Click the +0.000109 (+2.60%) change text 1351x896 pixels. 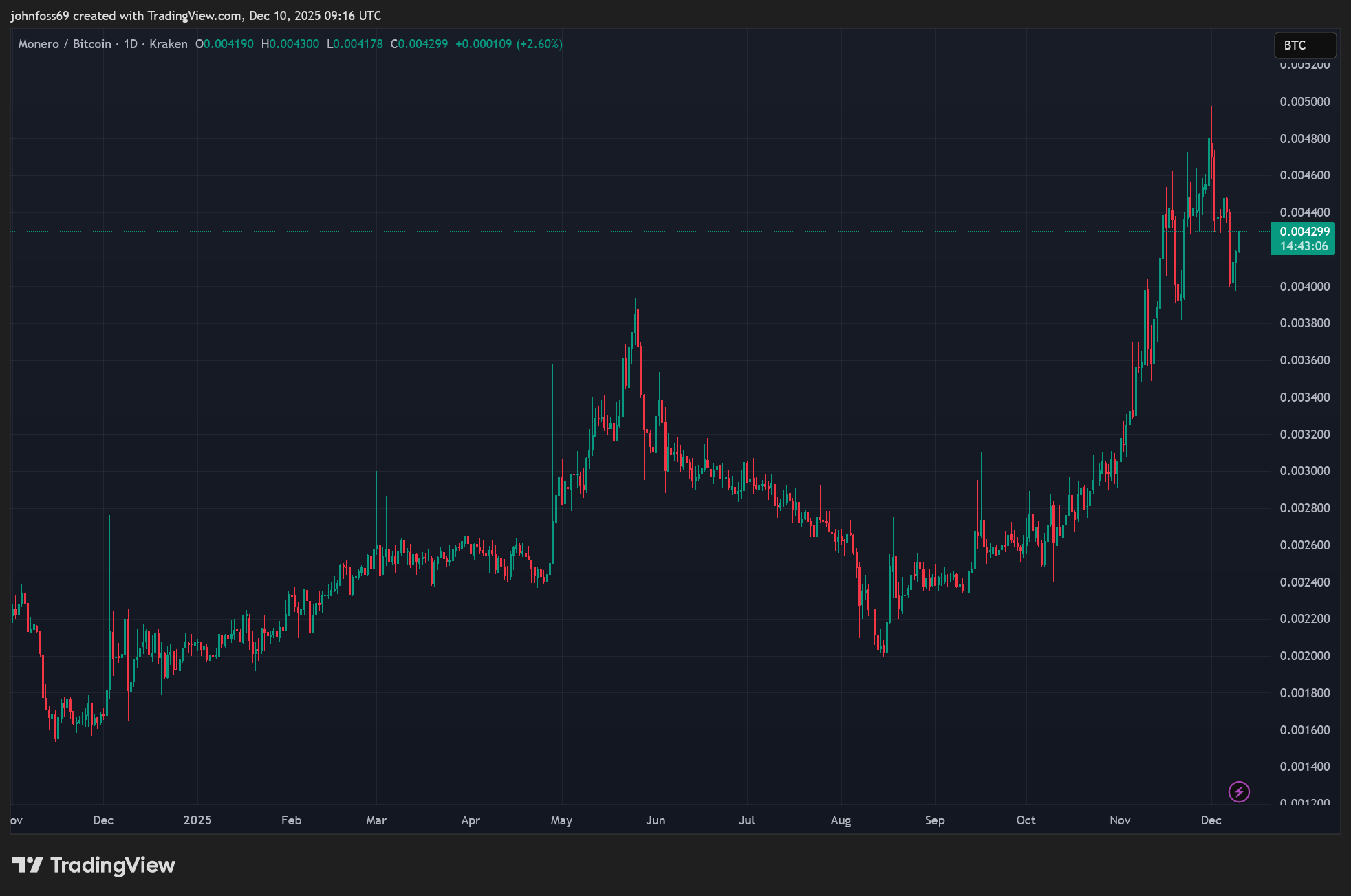pyautogui.click(x=509, y=44)
